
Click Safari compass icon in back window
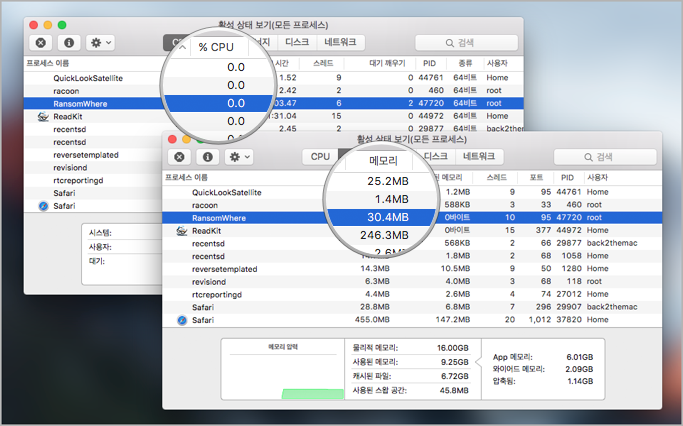pos(43,206)
